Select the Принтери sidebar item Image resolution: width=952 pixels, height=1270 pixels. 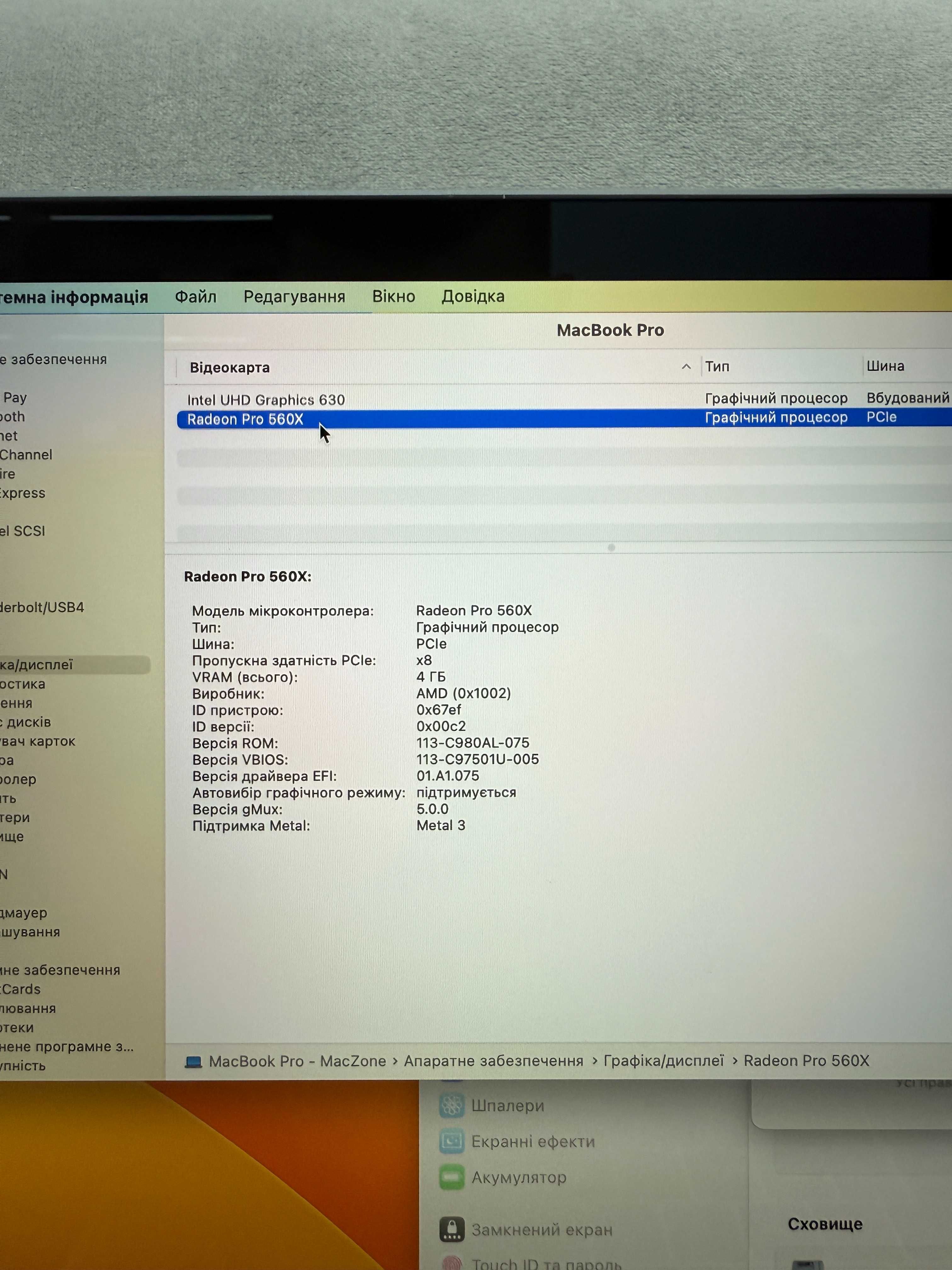[15, 818]
